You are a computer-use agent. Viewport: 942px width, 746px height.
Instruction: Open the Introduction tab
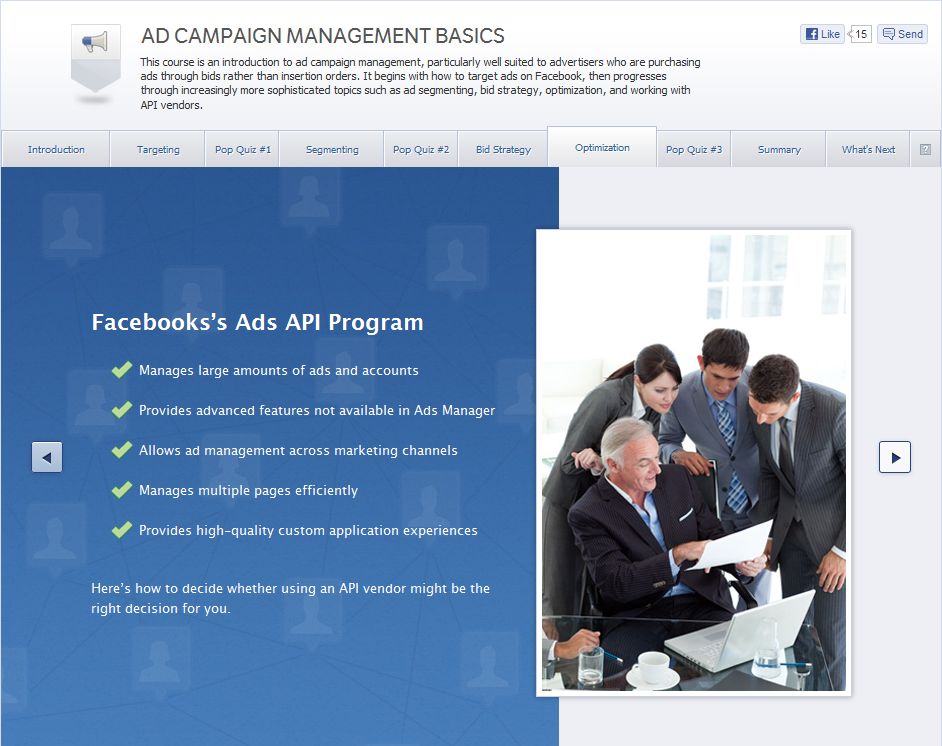tap(56, 150)
